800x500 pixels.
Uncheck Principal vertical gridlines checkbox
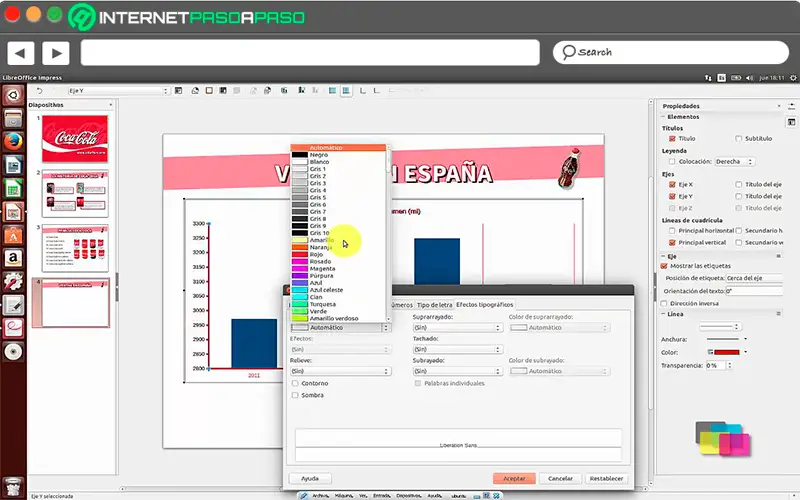(x=672, y=243)
